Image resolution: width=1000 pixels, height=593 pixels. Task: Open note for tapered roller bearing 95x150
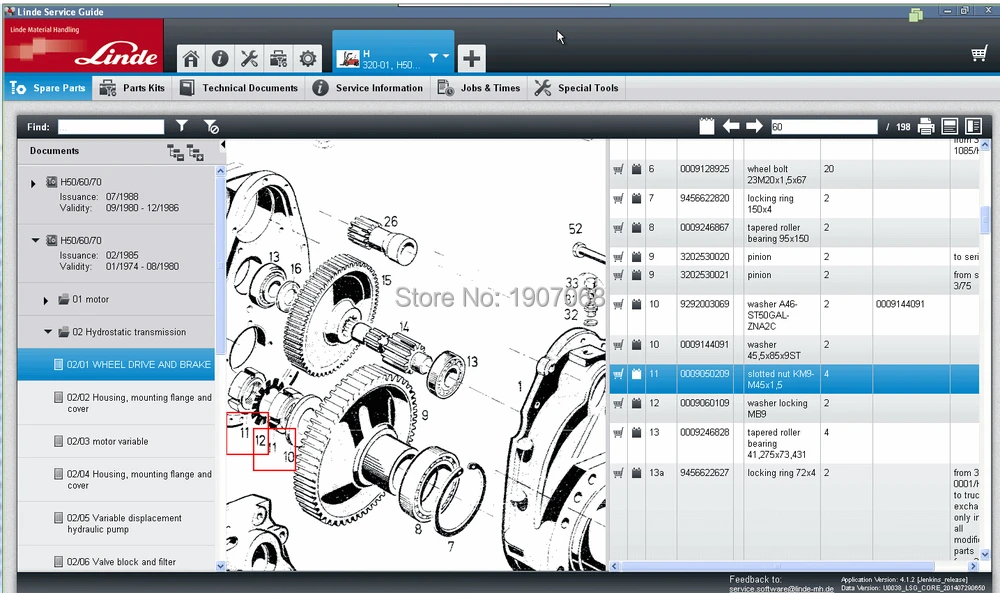click(636, 228)
